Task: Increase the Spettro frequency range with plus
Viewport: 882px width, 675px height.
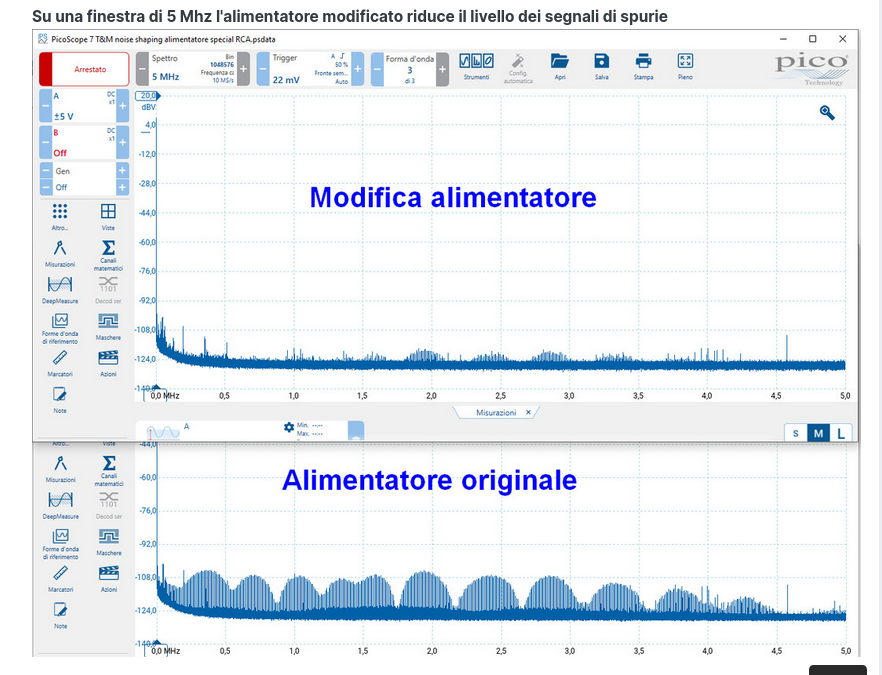Action: (244, 69)
